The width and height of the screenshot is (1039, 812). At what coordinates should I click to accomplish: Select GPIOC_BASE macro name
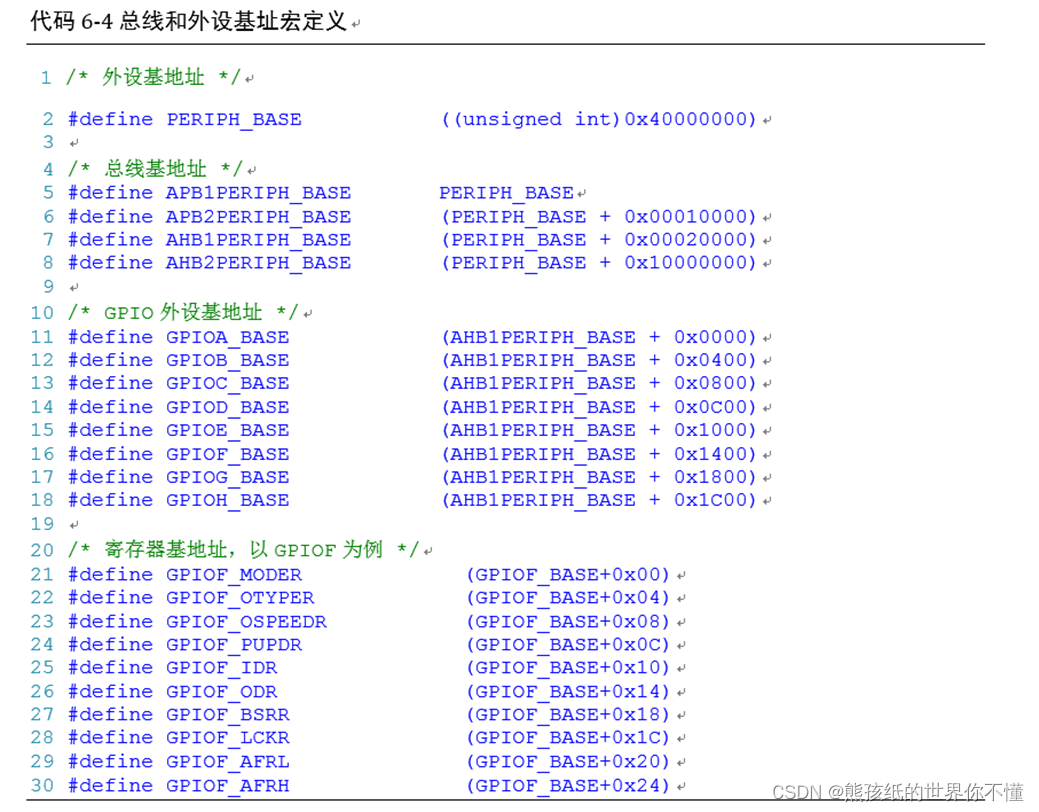[227, 384]
